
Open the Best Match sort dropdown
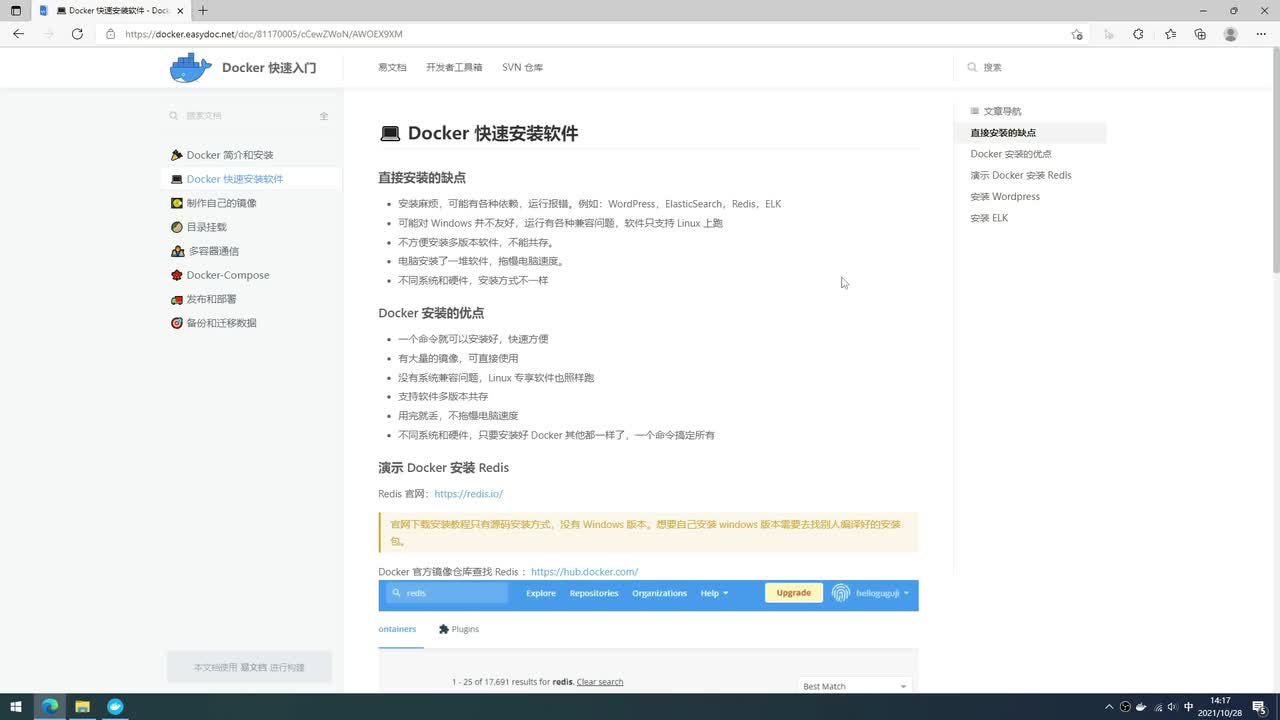[x=855, y=686]
